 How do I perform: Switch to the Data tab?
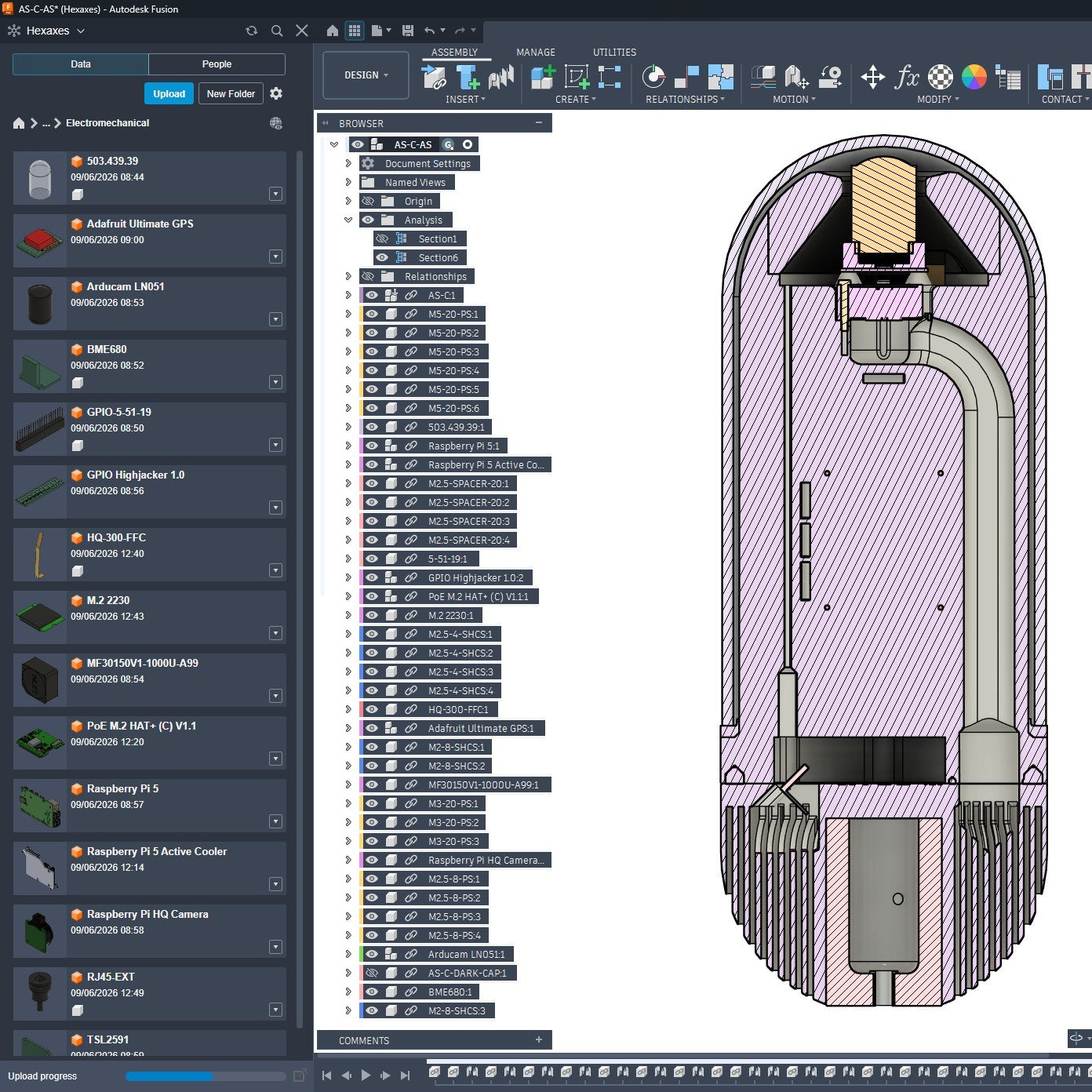pyautogui.click(x=81, y=64)
